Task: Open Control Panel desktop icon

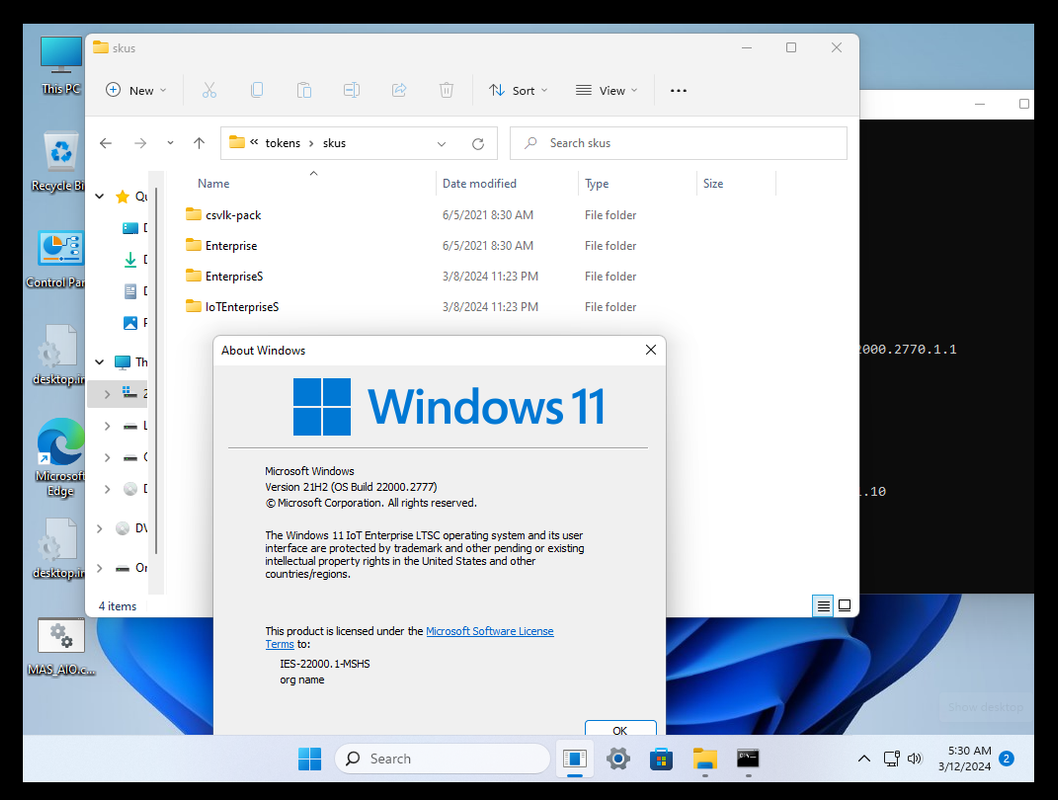Action: tap(59, 259)
